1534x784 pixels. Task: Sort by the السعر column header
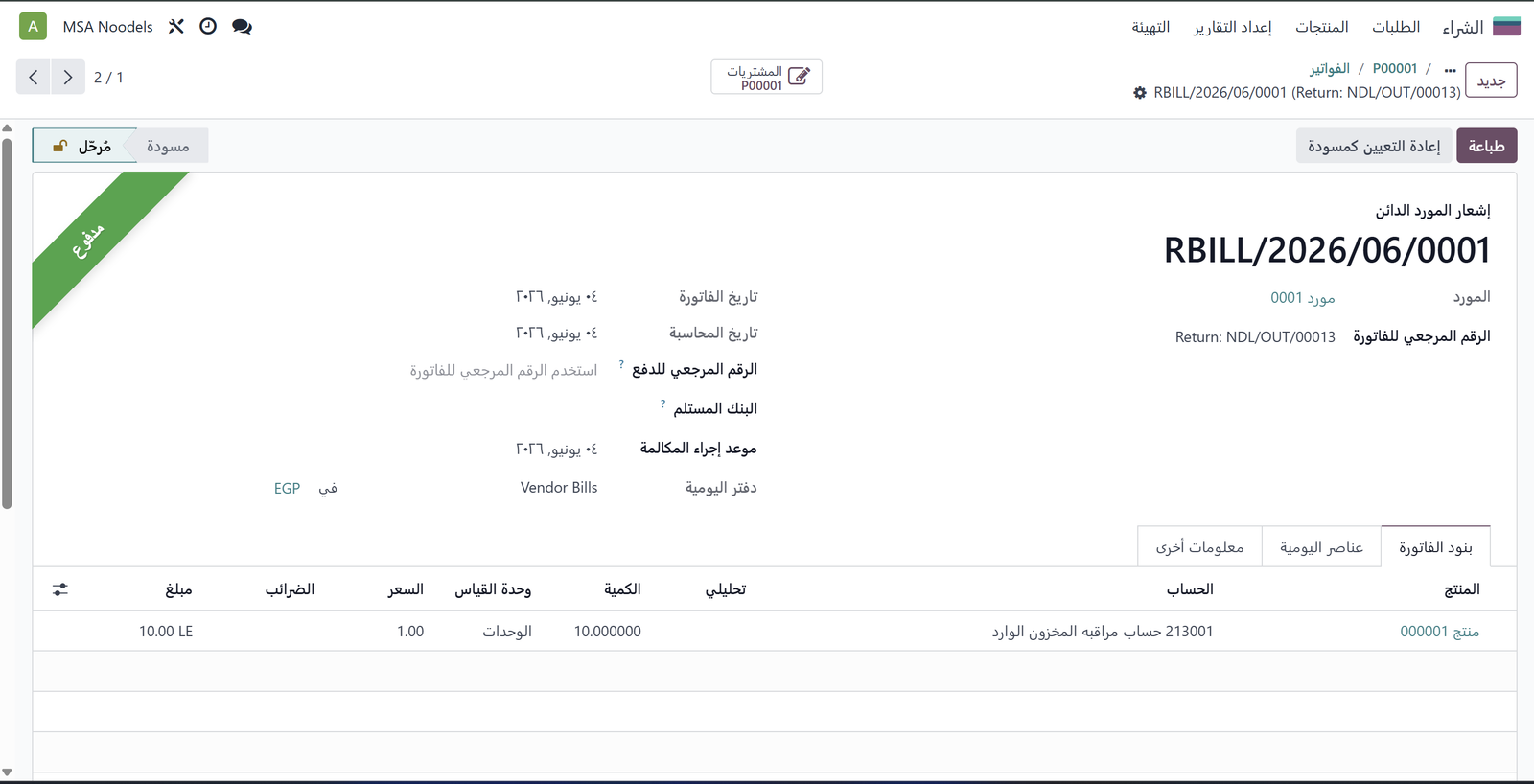406,589
